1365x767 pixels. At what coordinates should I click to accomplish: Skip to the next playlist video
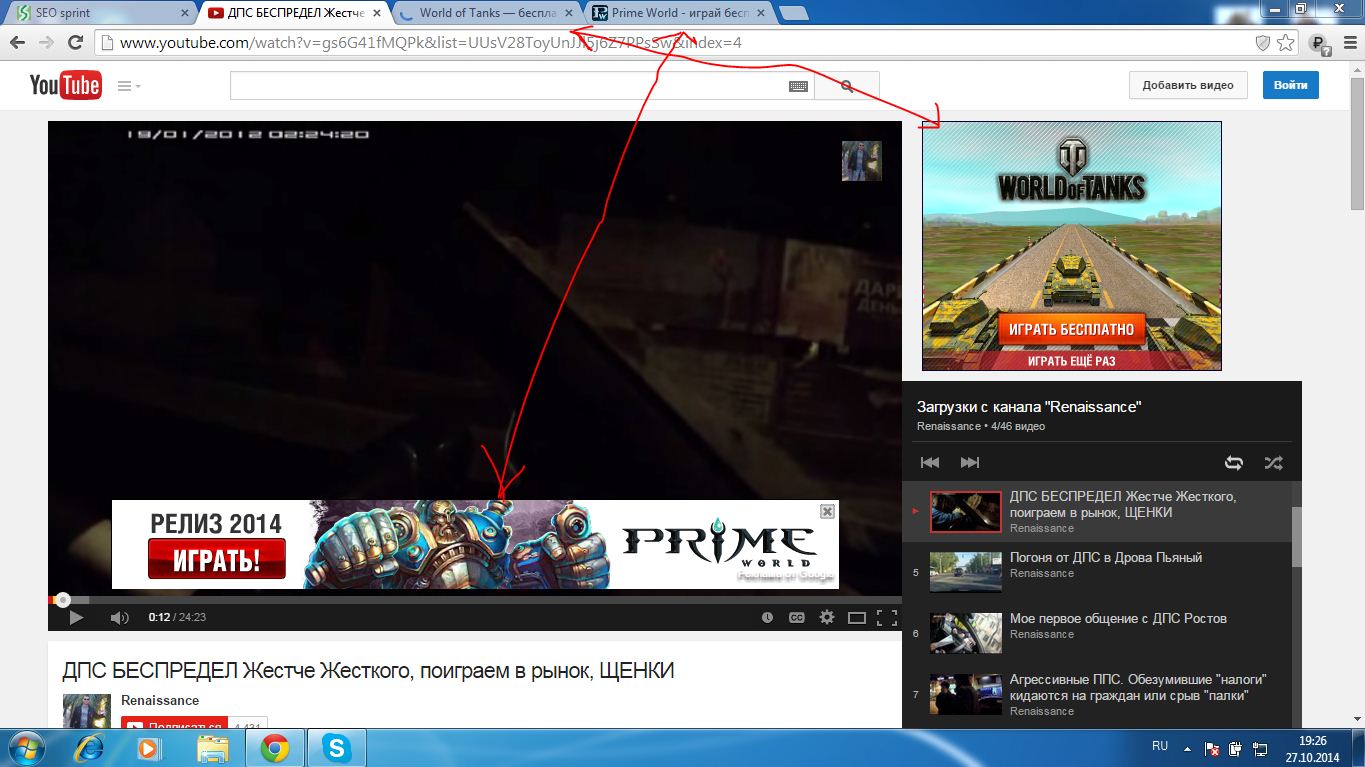[x=969, y=462]
